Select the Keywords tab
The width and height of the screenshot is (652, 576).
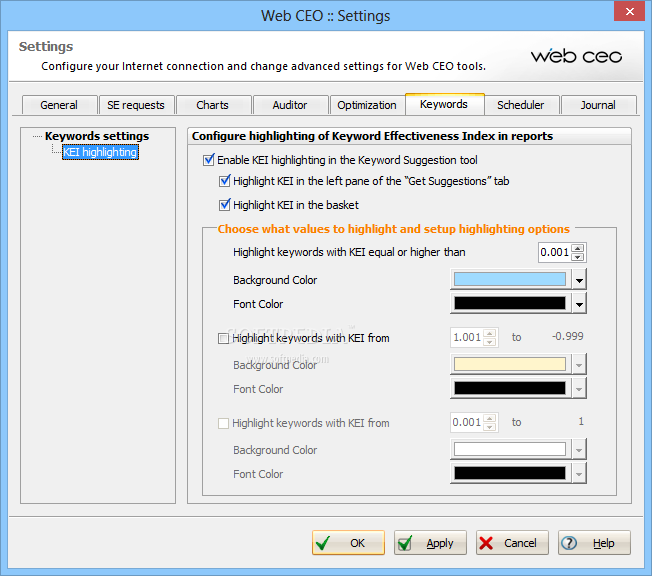tap(444, 104)
